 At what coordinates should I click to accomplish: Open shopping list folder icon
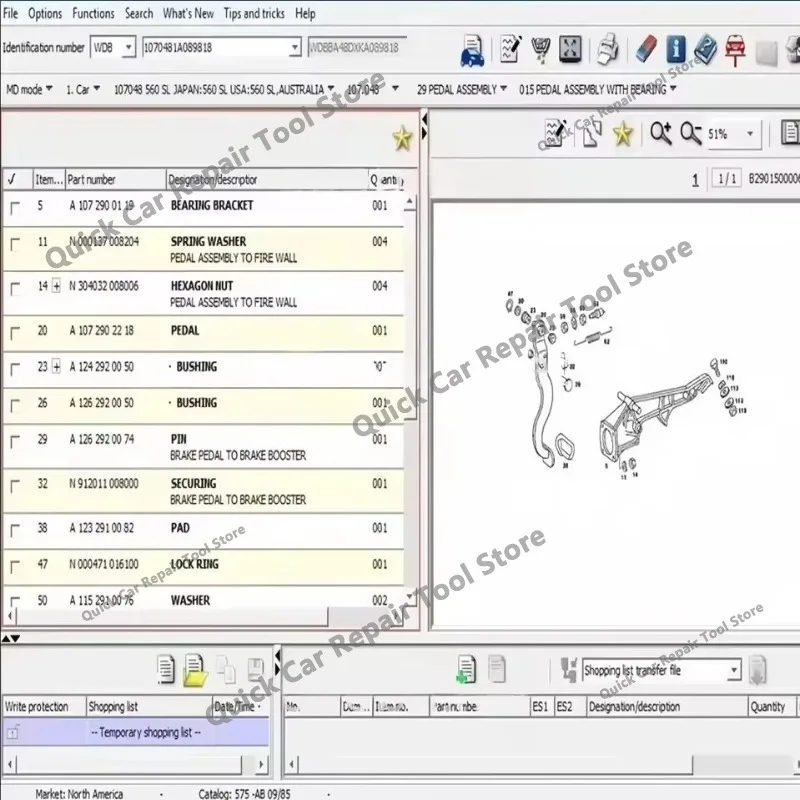pyautogui.click(x=195, y=670)
